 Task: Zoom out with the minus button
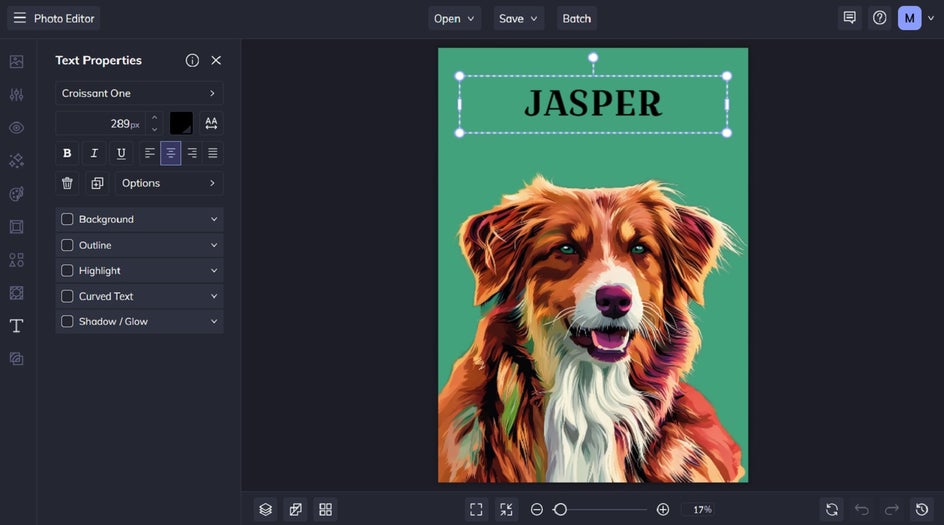536,509
